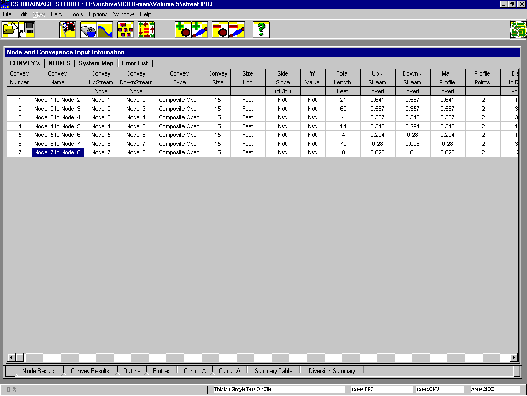Image resolution: width=527 pixels, height=396 pixels.
Task: Click the red and green arrows list icon
Action: point(147,30)
